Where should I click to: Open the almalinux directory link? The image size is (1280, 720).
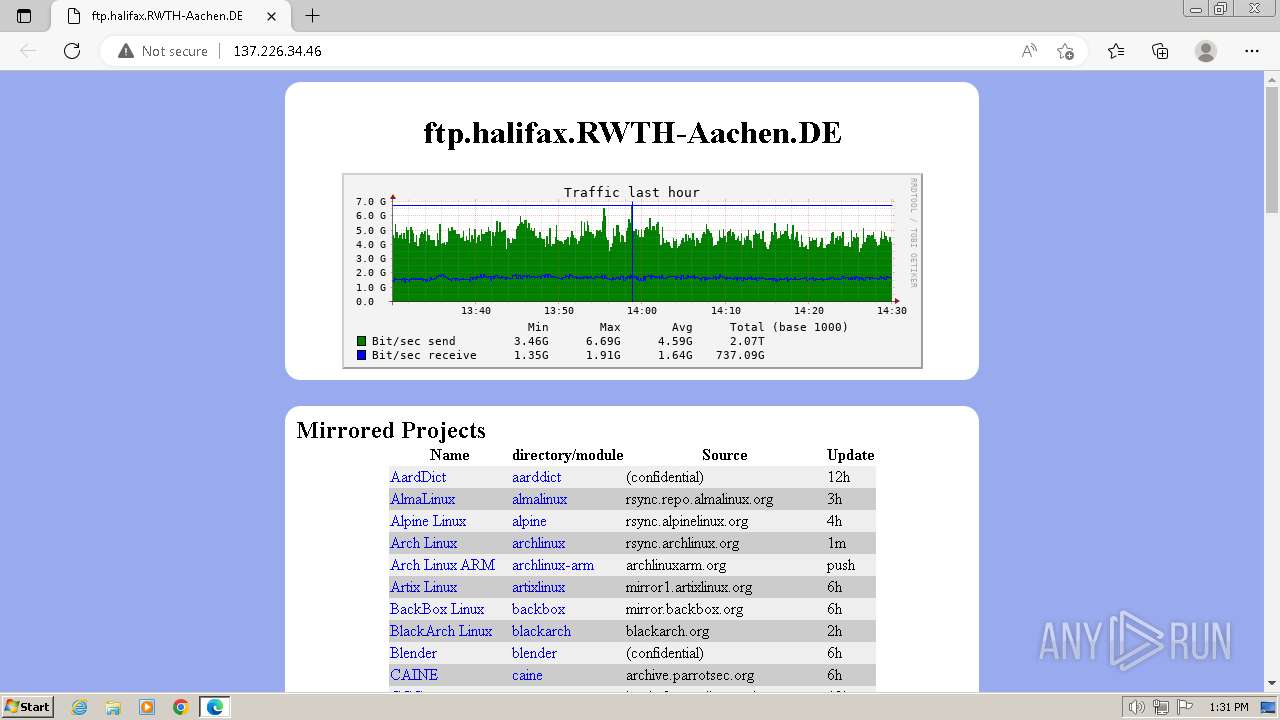click(x=540, y=499)
